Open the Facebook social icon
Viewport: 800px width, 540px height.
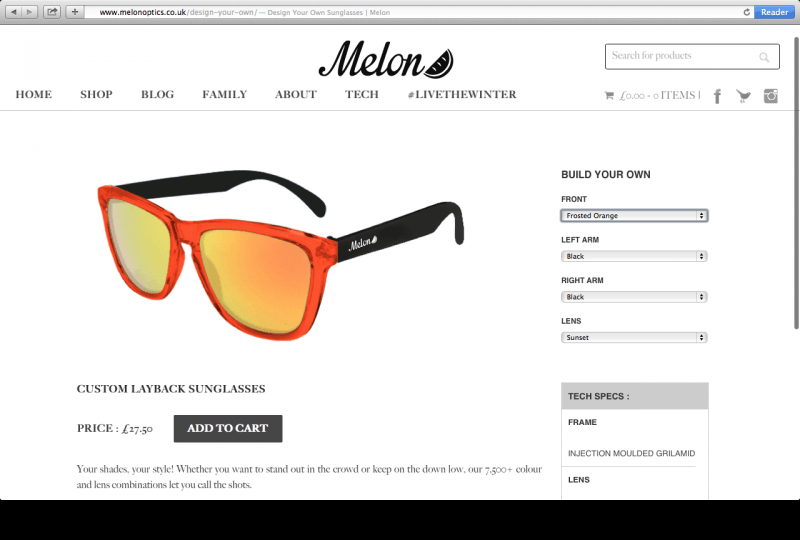717,96
